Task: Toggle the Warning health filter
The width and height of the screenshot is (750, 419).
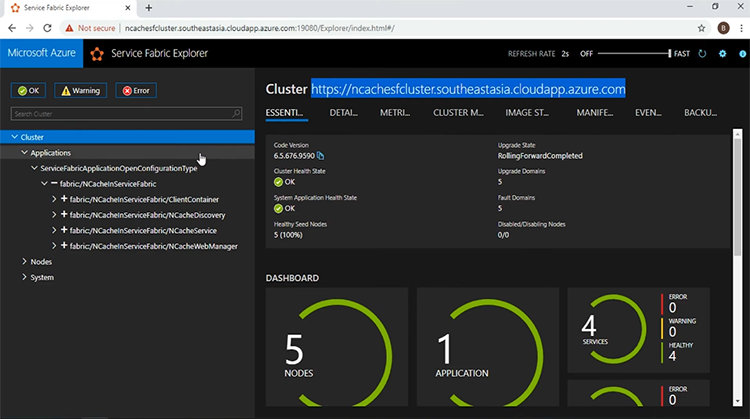Action: tap(80, 90)
